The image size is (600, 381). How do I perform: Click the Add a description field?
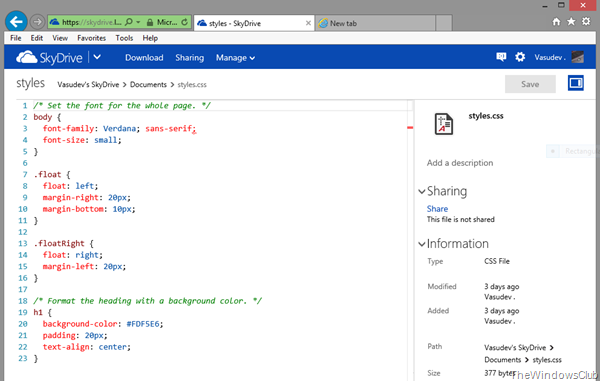460,163
